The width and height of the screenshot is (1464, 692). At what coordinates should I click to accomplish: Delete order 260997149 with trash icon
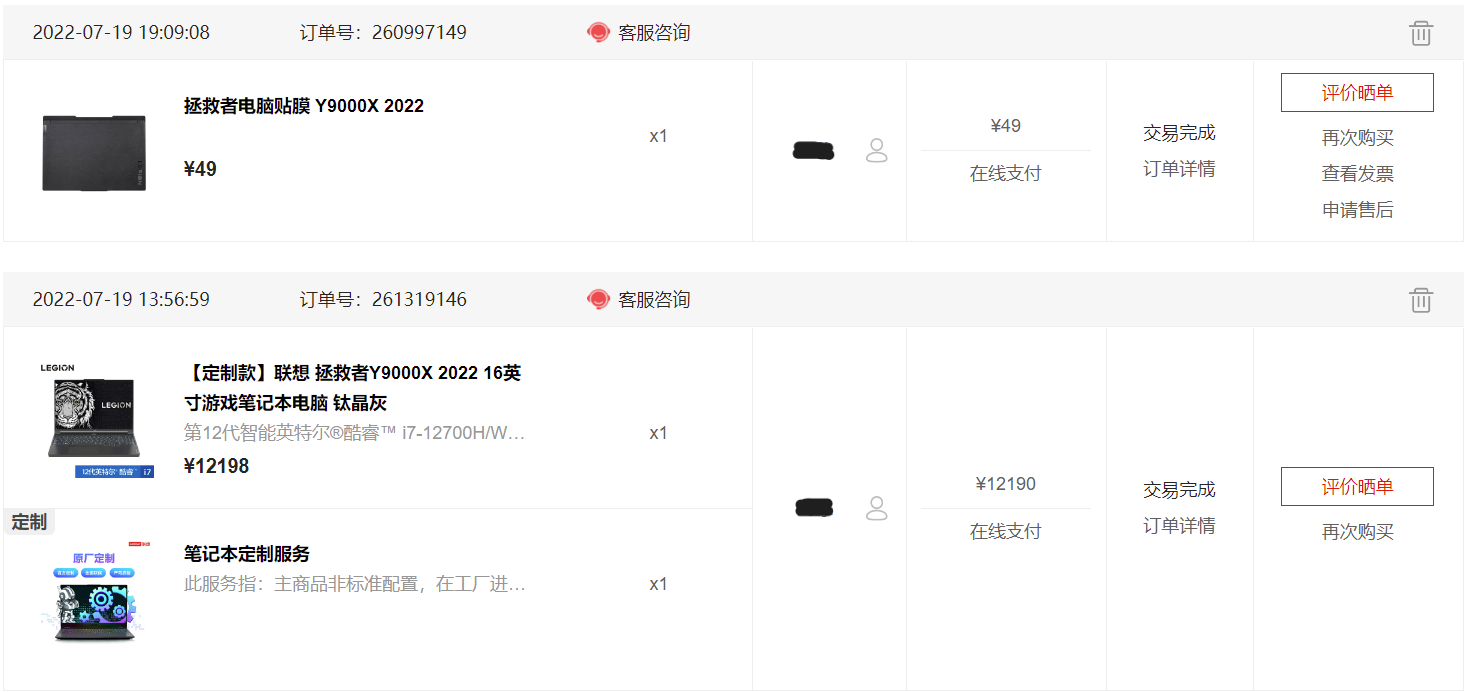(1421, 33)
